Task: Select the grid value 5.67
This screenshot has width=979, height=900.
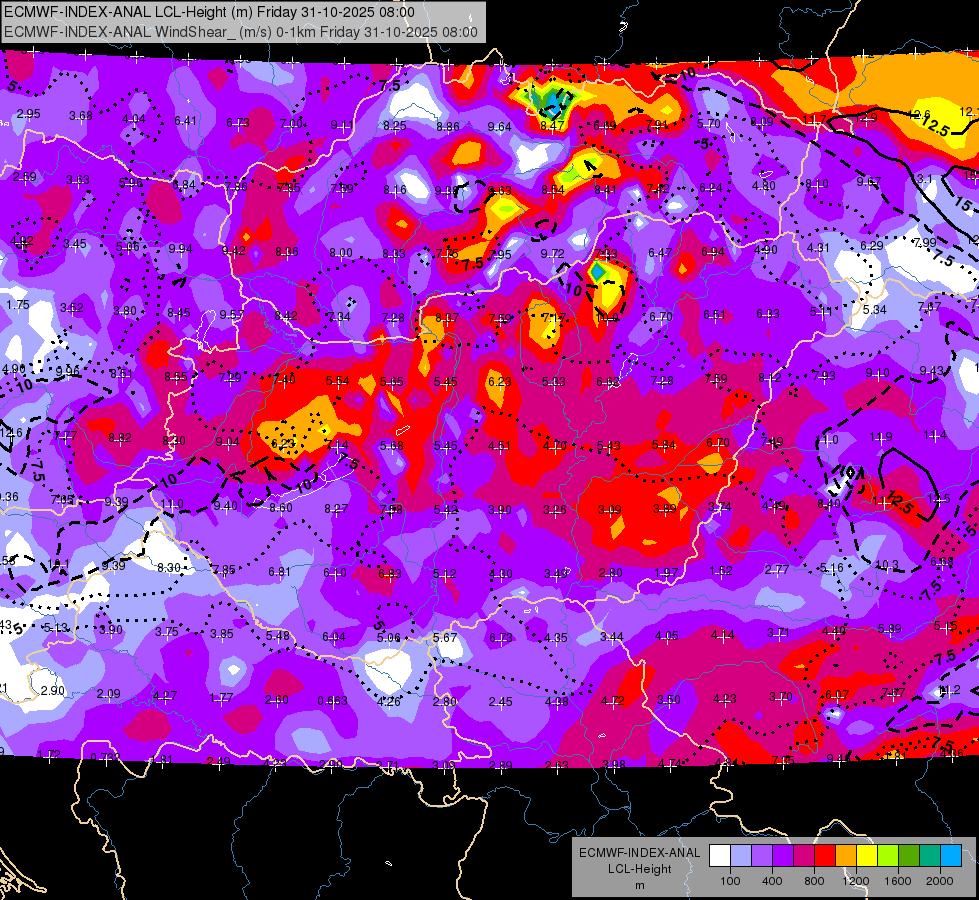Action: tap(445, 638)
